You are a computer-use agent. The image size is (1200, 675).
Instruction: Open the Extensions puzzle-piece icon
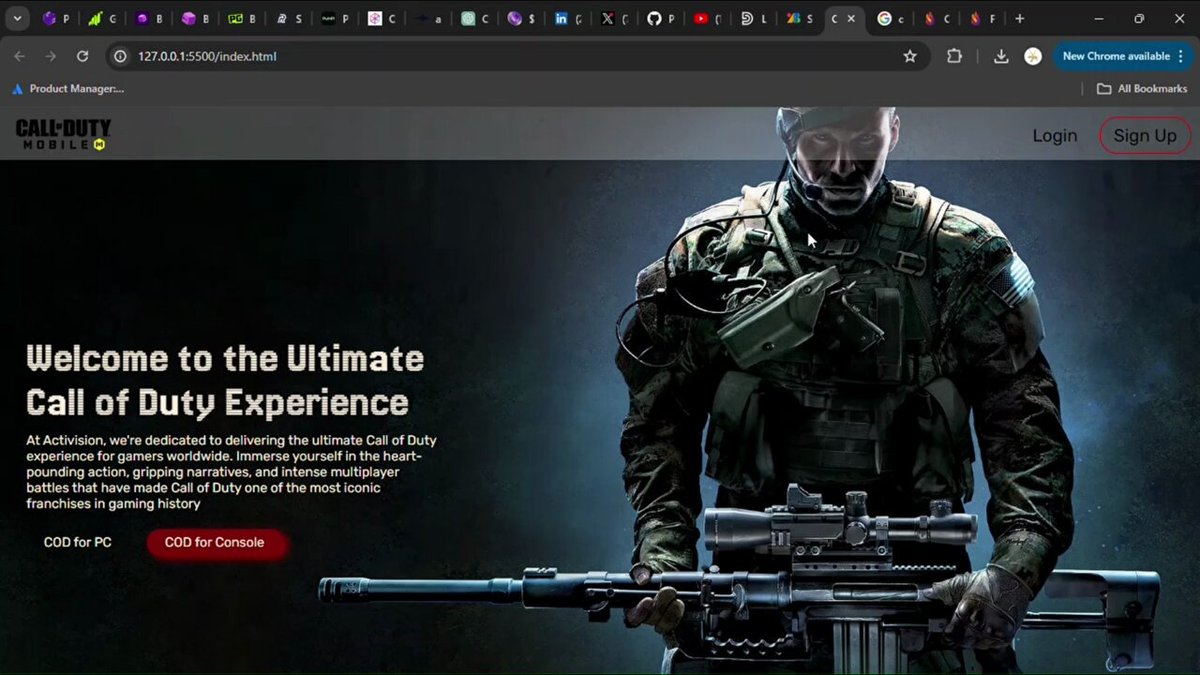point(955,56)
